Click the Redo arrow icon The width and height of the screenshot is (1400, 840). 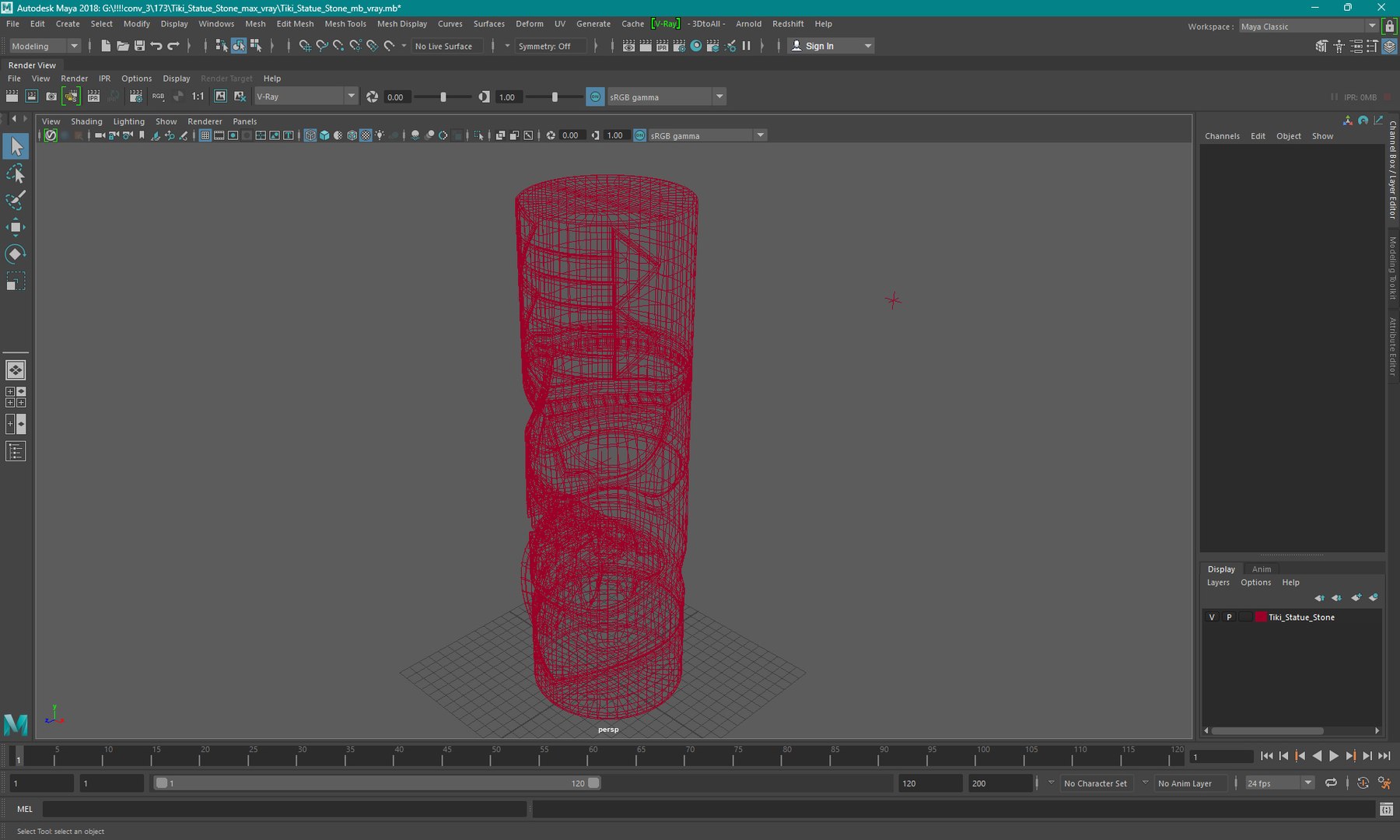point(173,46)
